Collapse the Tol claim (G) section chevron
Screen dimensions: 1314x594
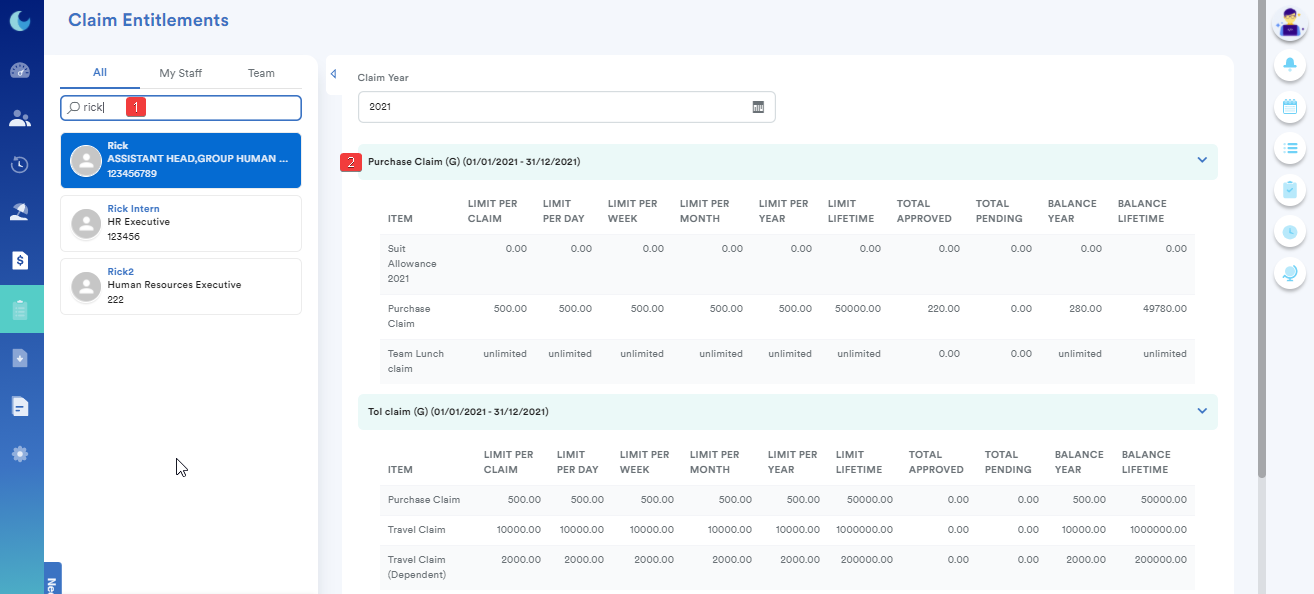pyautogui.click(x=1202, y=411)
